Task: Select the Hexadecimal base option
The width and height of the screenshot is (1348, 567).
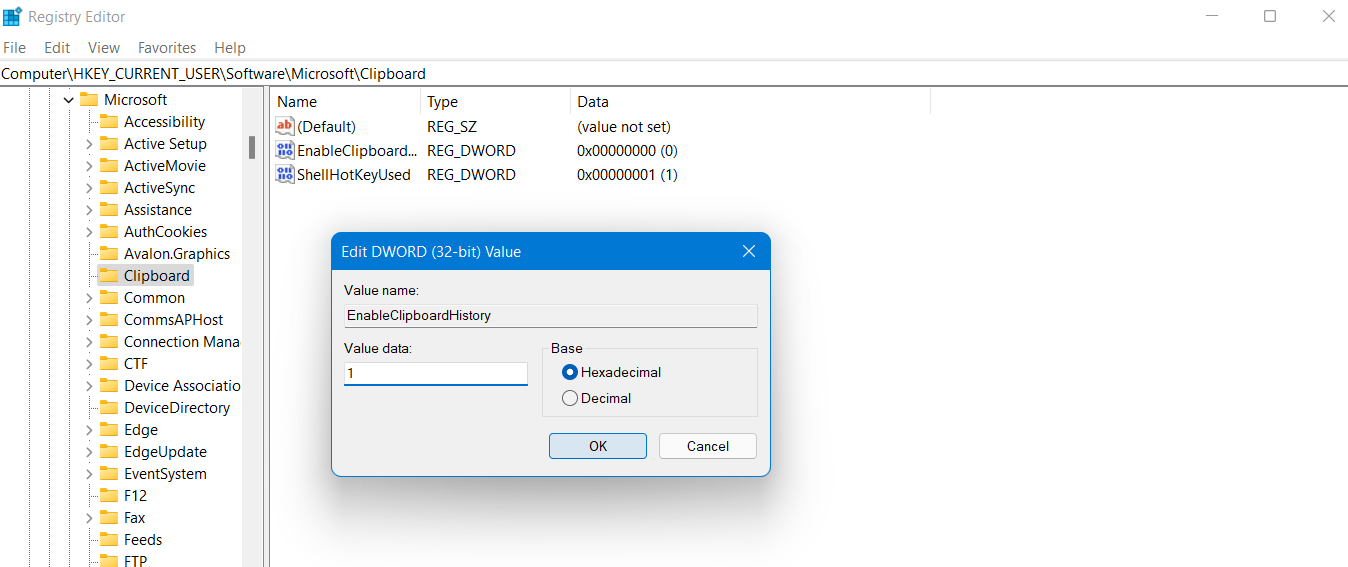Action: pos(570,372)
